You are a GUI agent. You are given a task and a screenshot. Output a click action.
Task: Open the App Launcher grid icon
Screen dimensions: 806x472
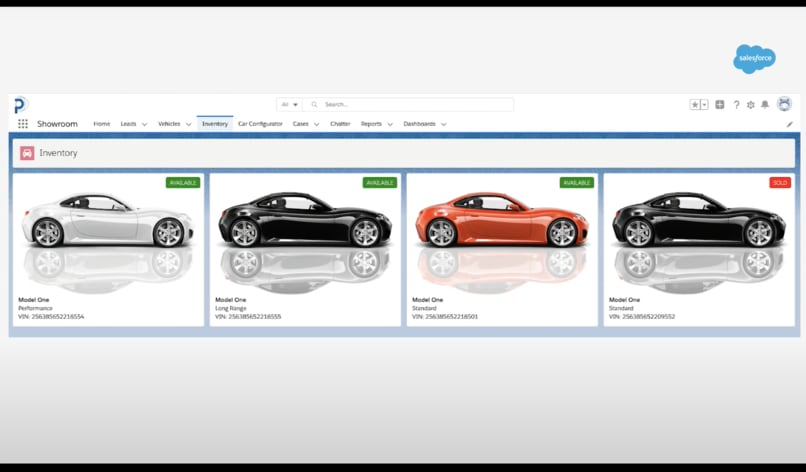(x=23, y=124)
